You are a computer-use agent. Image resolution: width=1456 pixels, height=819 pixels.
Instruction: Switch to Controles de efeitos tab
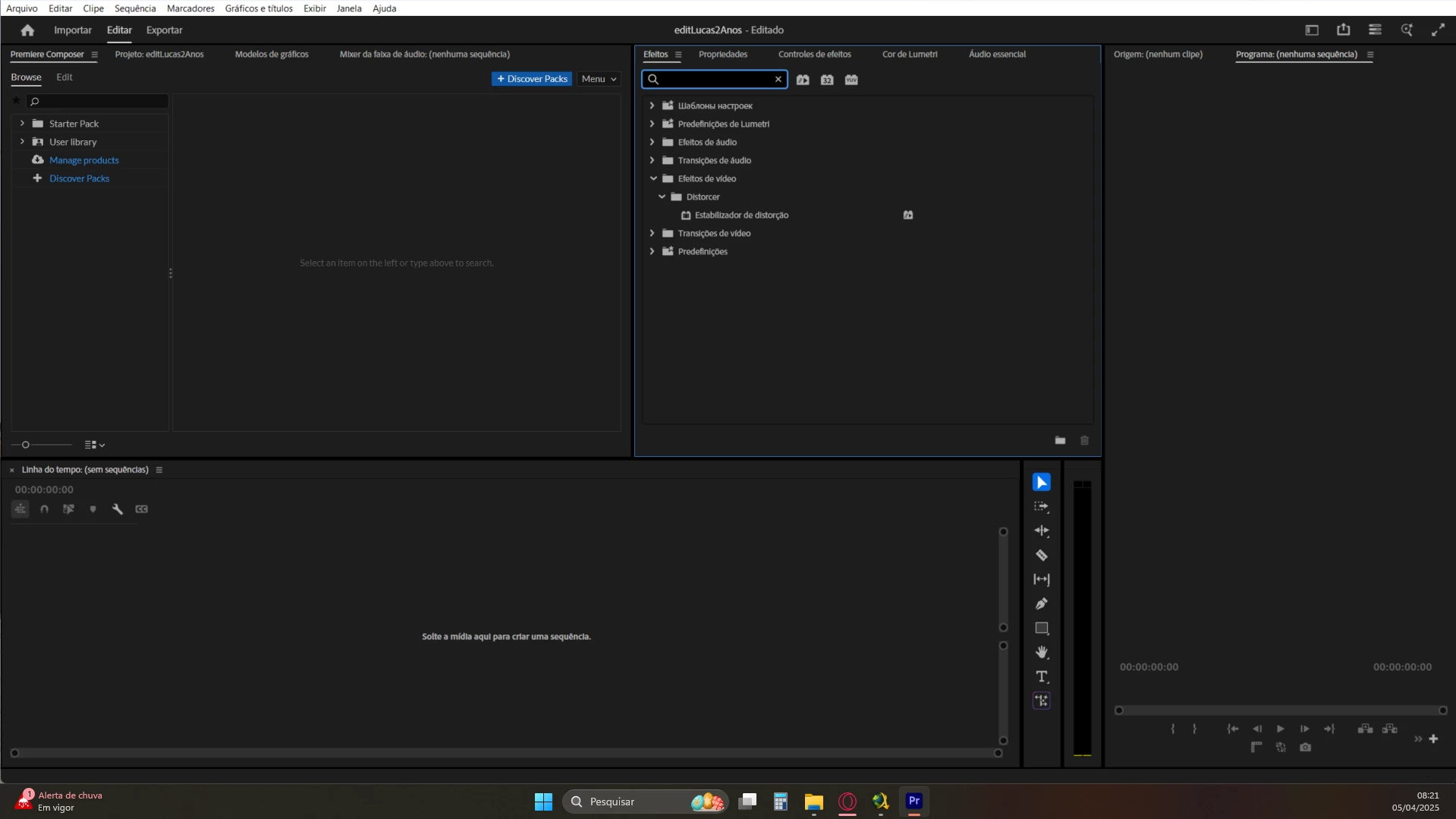(814, 54)
